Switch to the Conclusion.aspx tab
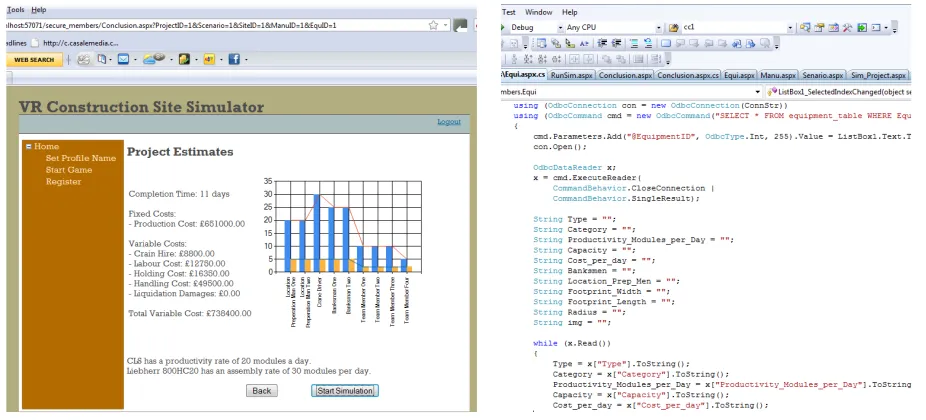Image resolution: width=926 pixels, height=420 pixels. (x=625, y=76)
